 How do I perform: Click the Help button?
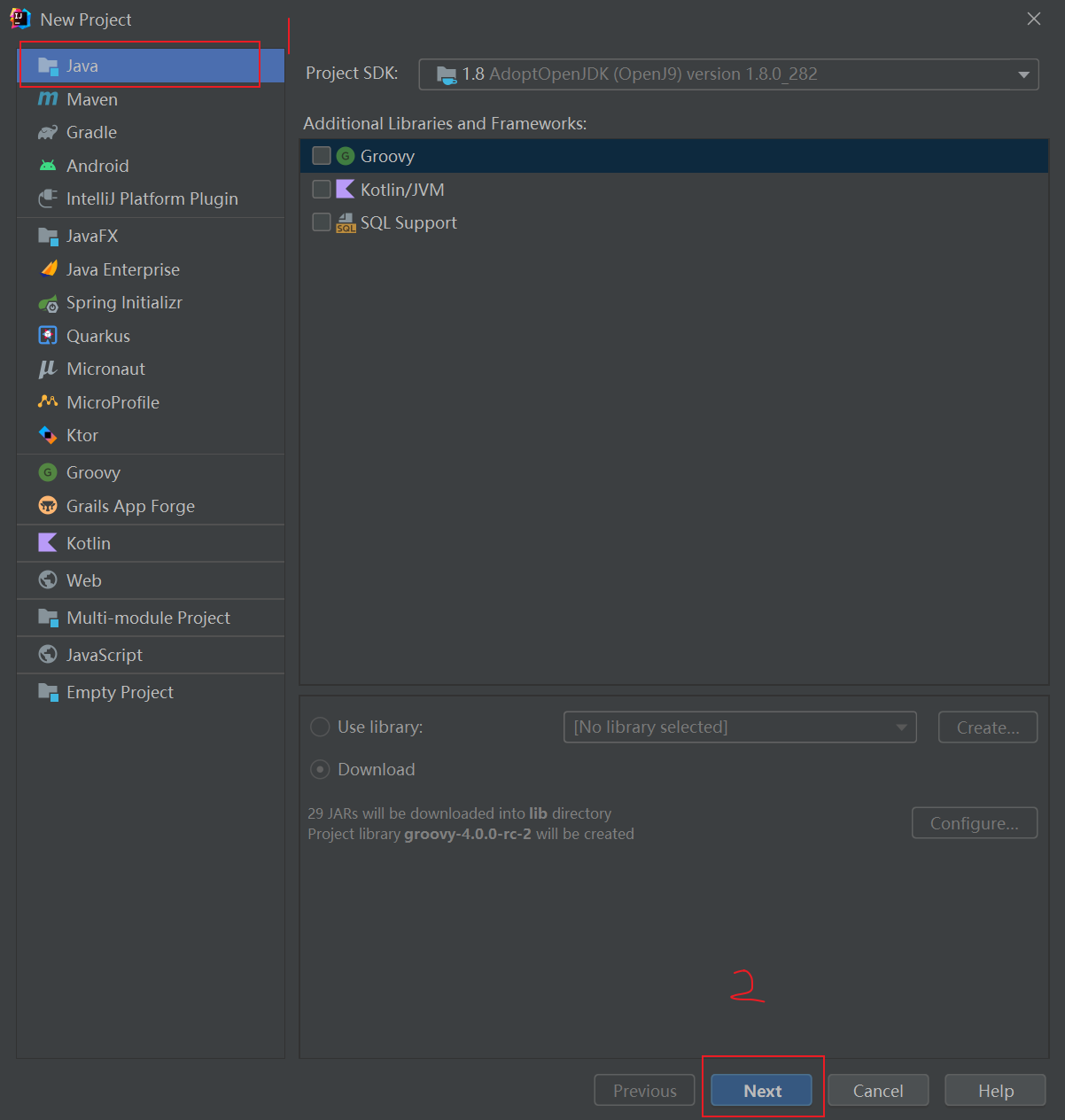tap(996, 1091)
